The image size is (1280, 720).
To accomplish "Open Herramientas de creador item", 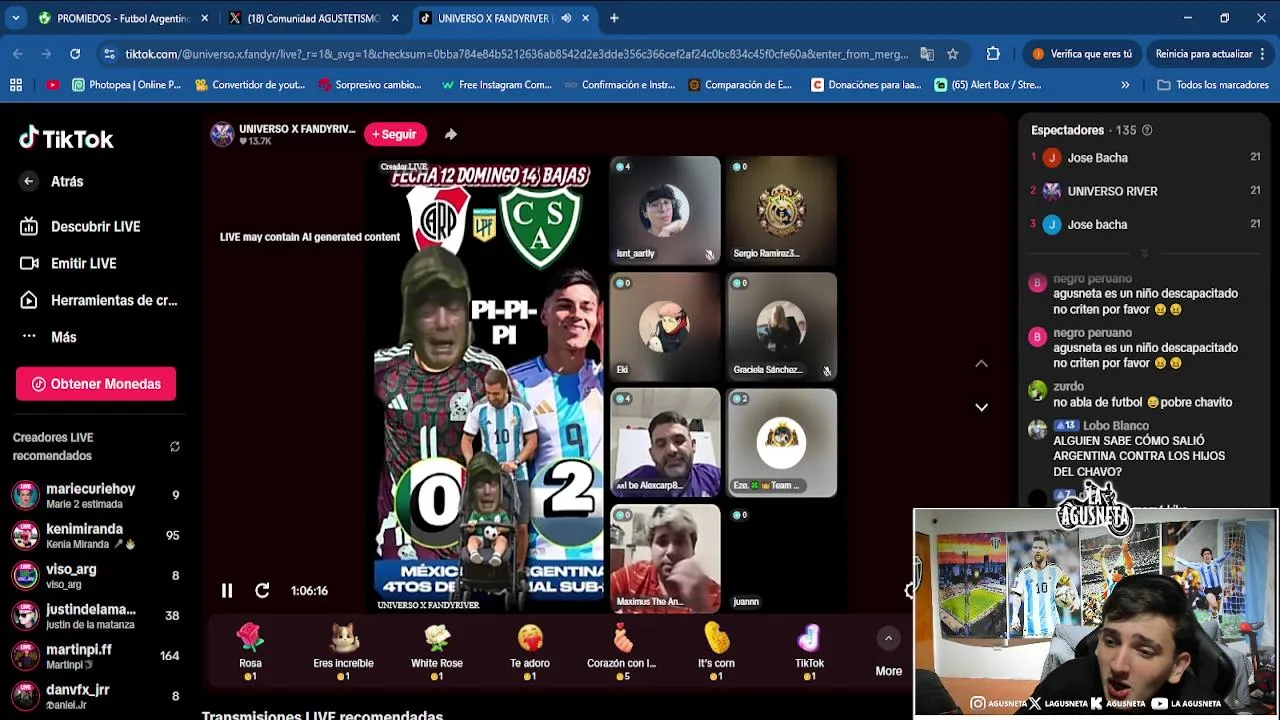I will (x=98, y=300).
